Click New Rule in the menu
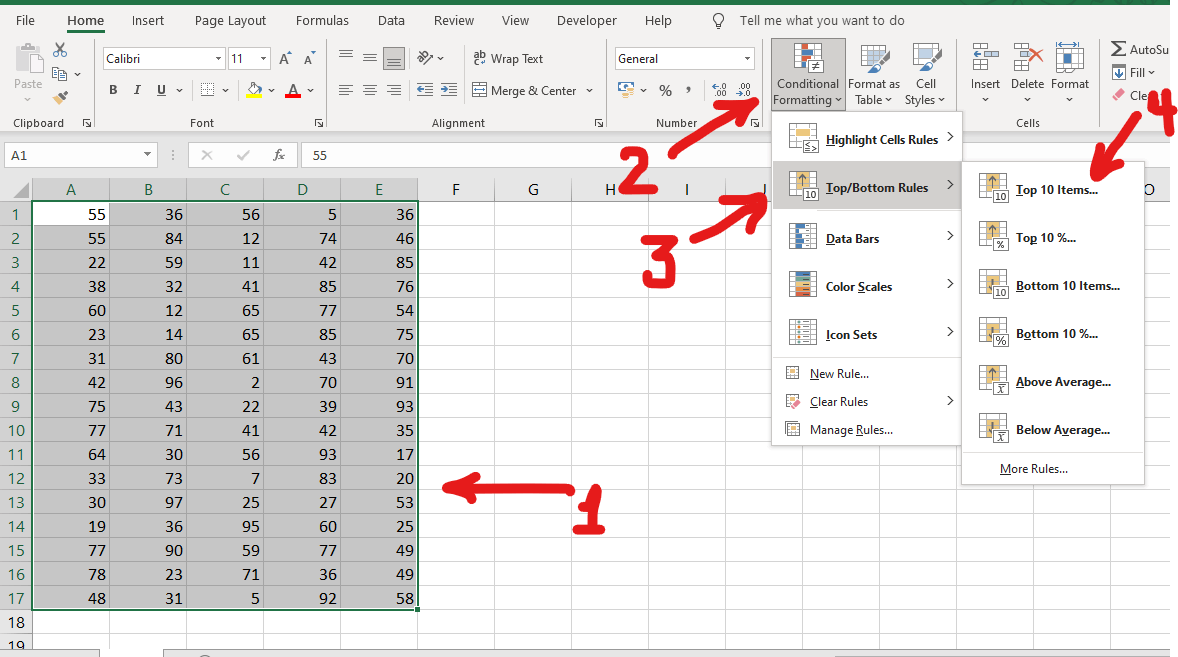This screenshot has height=657, width=1178. click(x=867, y=373)
